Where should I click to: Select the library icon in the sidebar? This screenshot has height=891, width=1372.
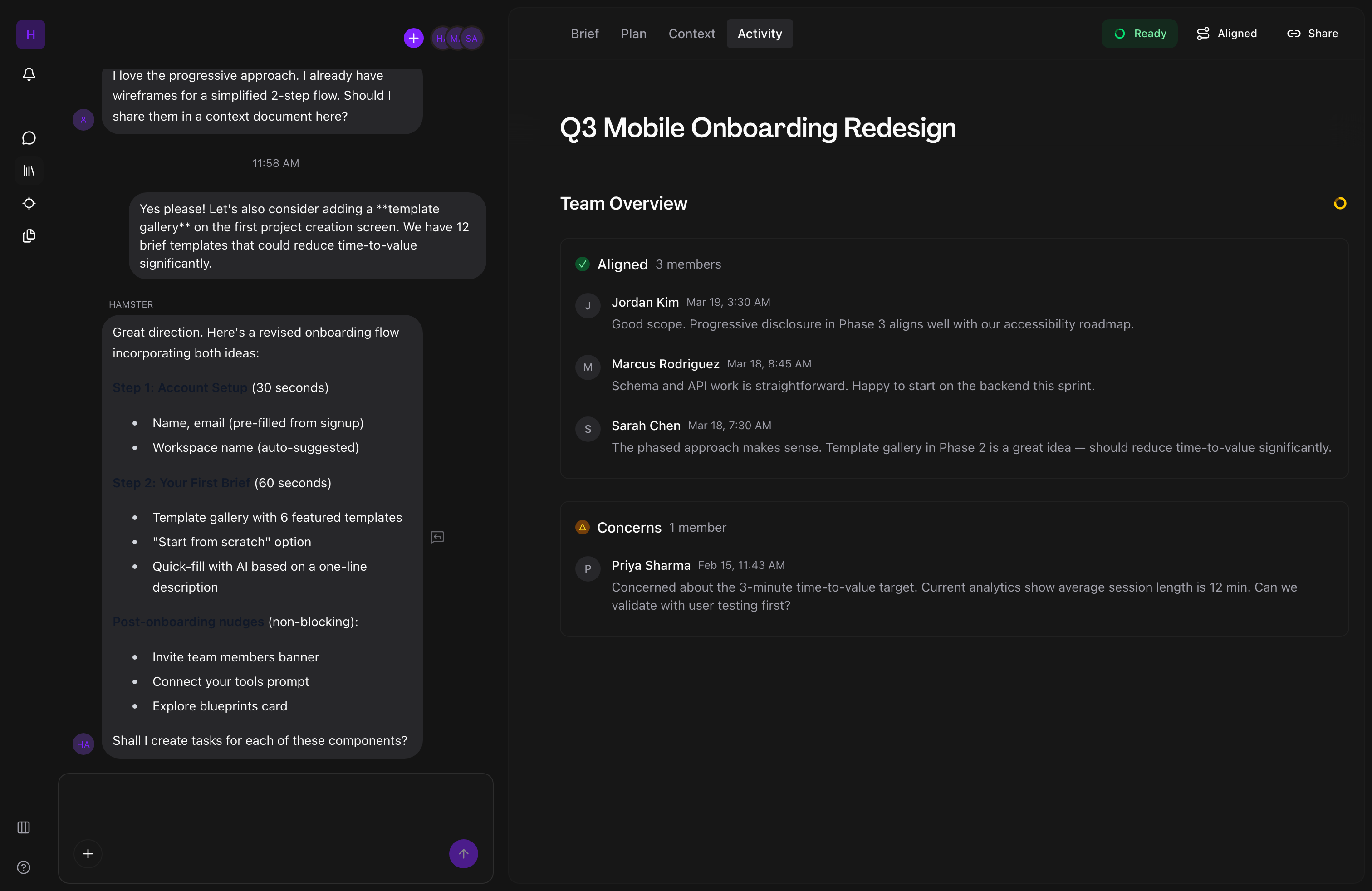pyautogui.click(x=29, y=171)
